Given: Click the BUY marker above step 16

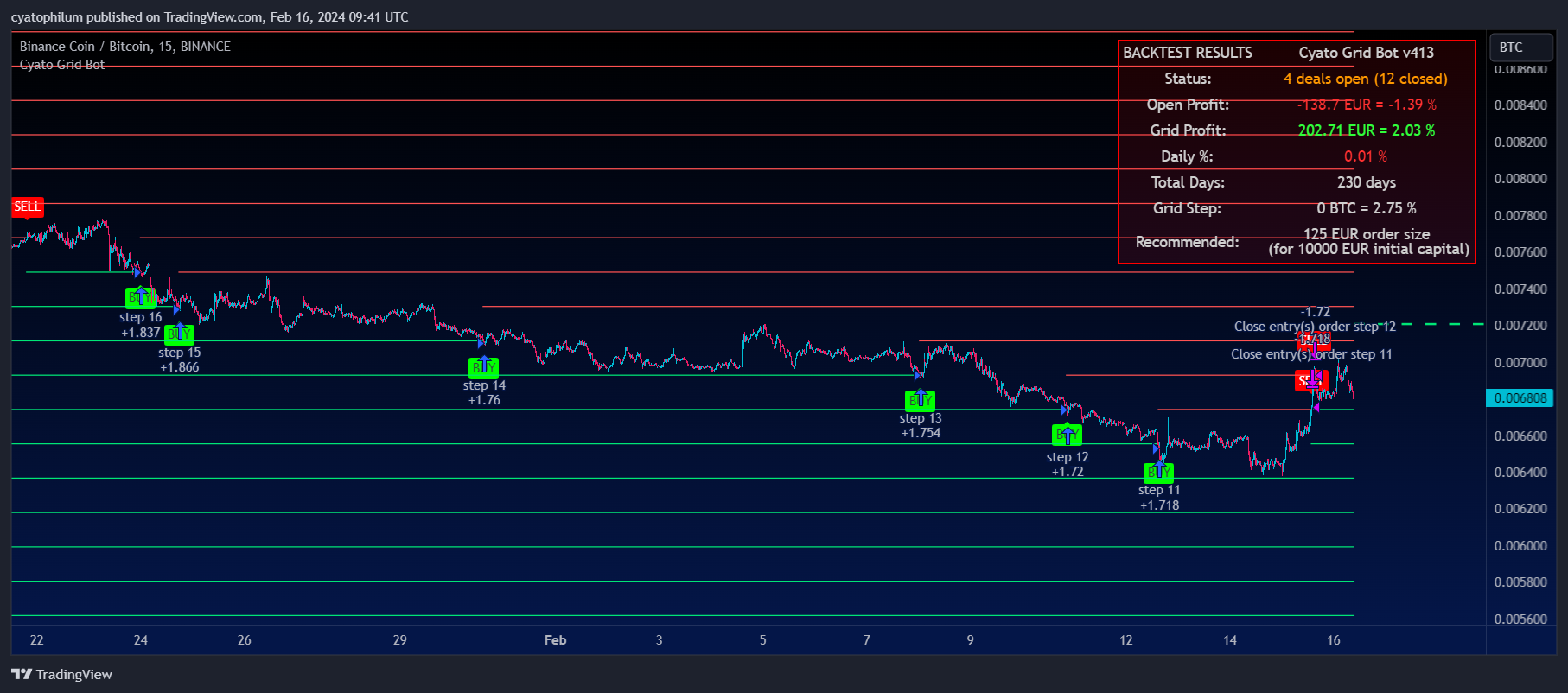Looking at the screenshot, I should (140, 298).
